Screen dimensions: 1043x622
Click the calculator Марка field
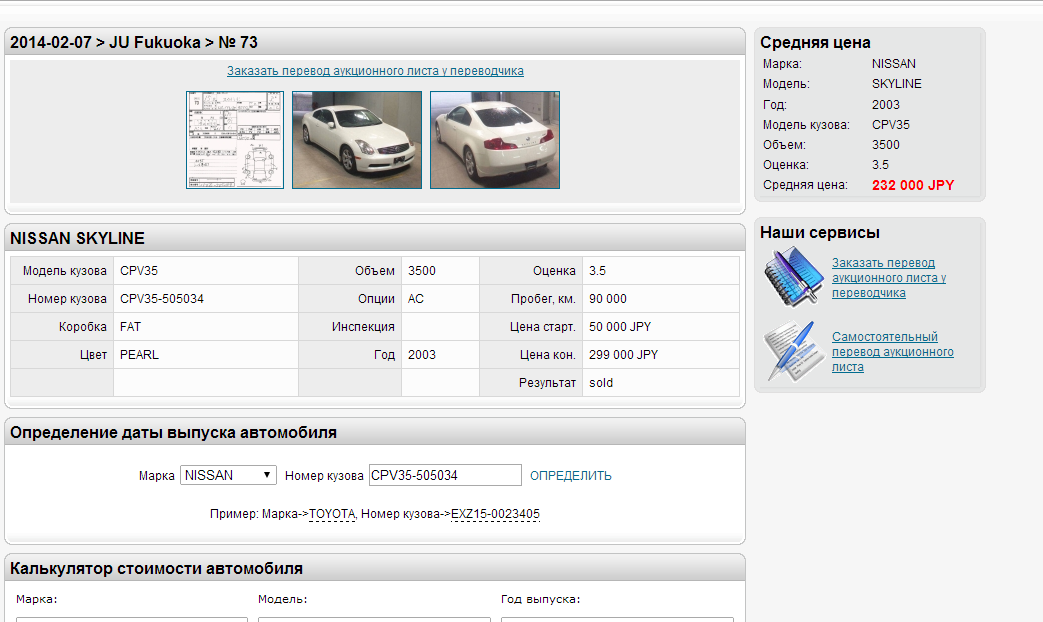[x=132, y=619]
